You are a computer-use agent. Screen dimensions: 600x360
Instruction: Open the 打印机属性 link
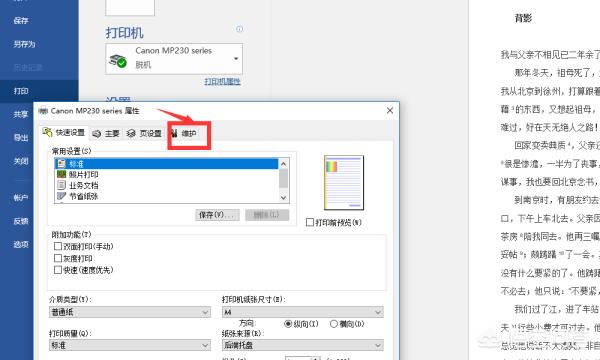pos(222,81)
